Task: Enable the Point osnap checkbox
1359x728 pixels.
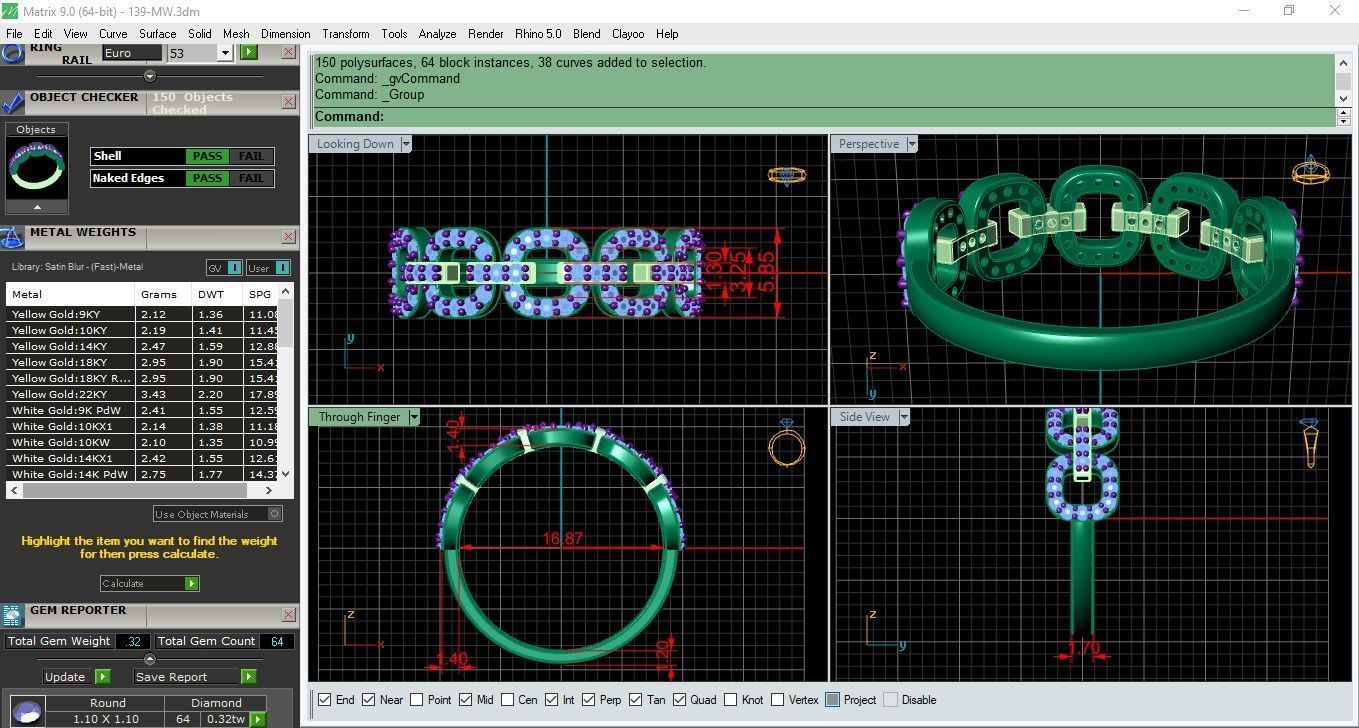Action: [417, 700]
